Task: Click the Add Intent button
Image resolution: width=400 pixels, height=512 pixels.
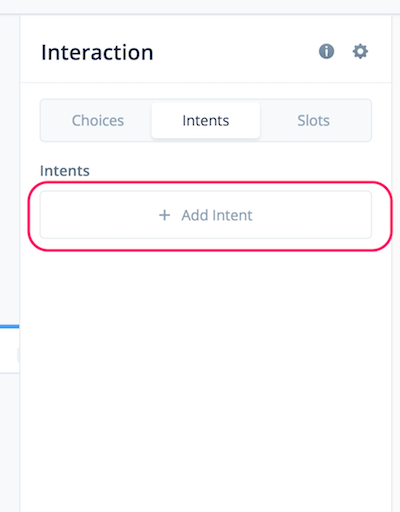Action: [206, 215]
